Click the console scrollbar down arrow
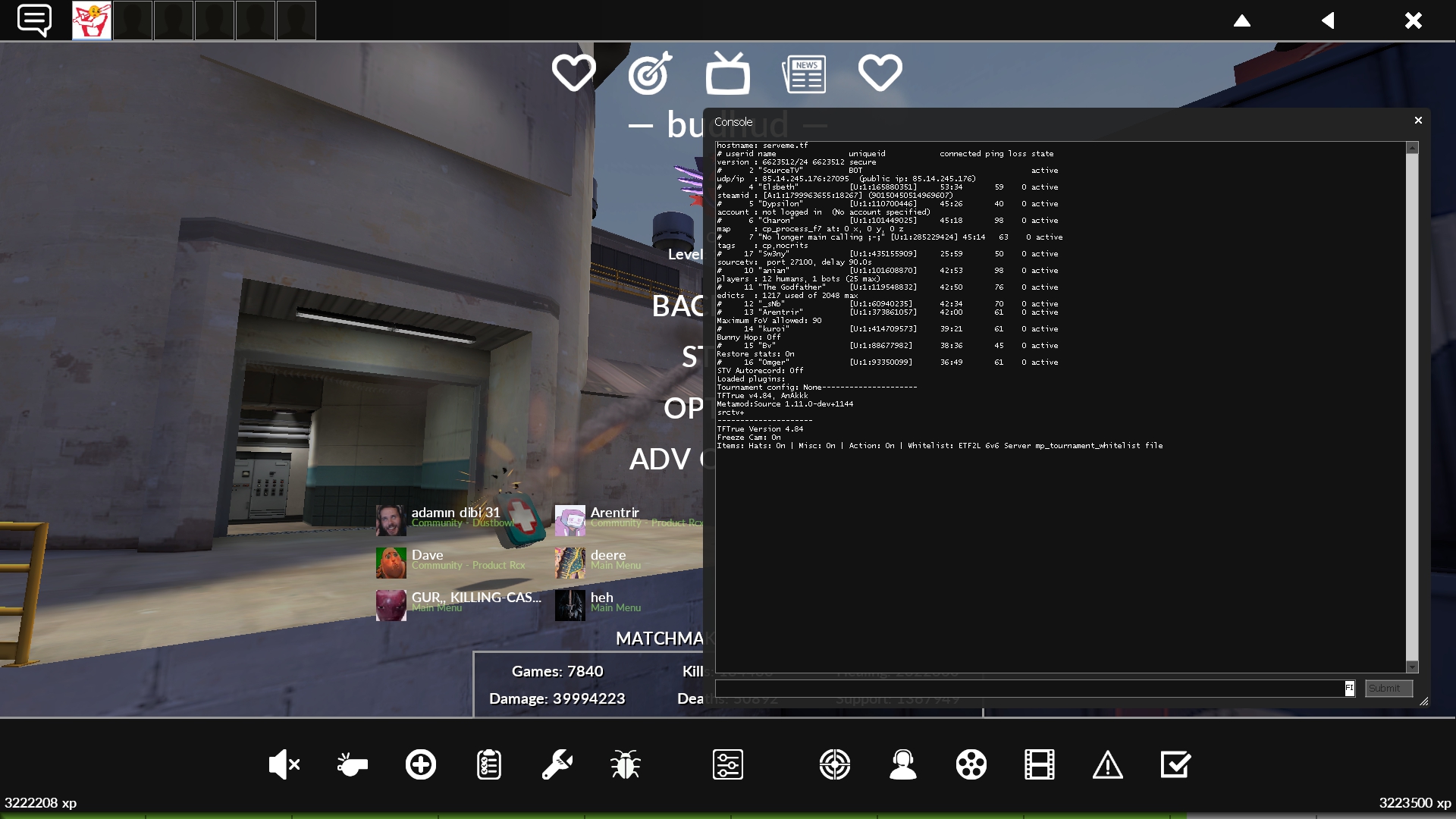The width and height of the screenshot is (1456, 819). coord(1412,667)
